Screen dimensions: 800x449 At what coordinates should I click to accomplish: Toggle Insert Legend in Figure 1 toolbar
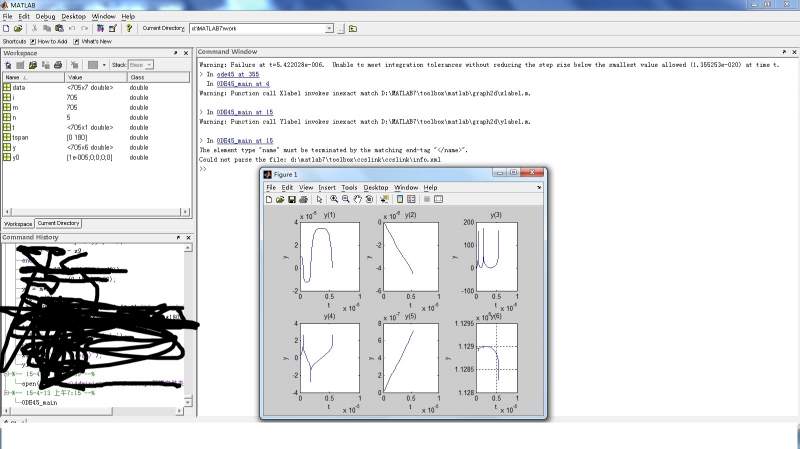click(411, 199)
